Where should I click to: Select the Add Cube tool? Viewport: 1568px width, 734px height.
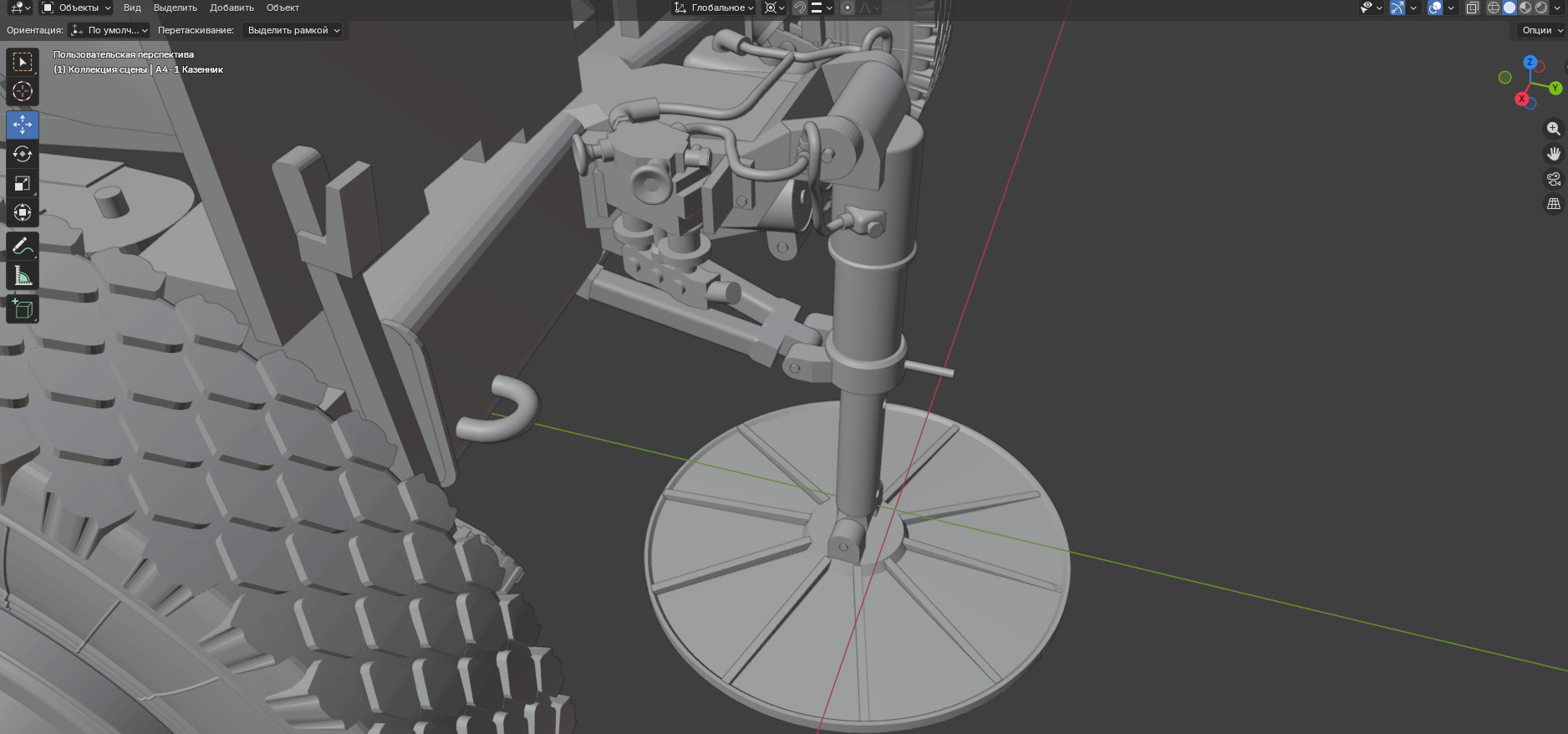coord(23,309)
